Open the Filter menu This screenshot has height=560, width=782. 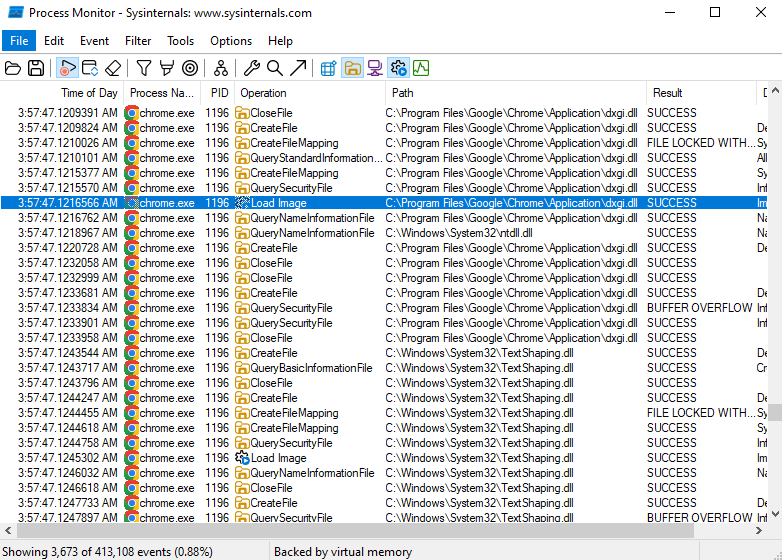click(x=138, y=41)
